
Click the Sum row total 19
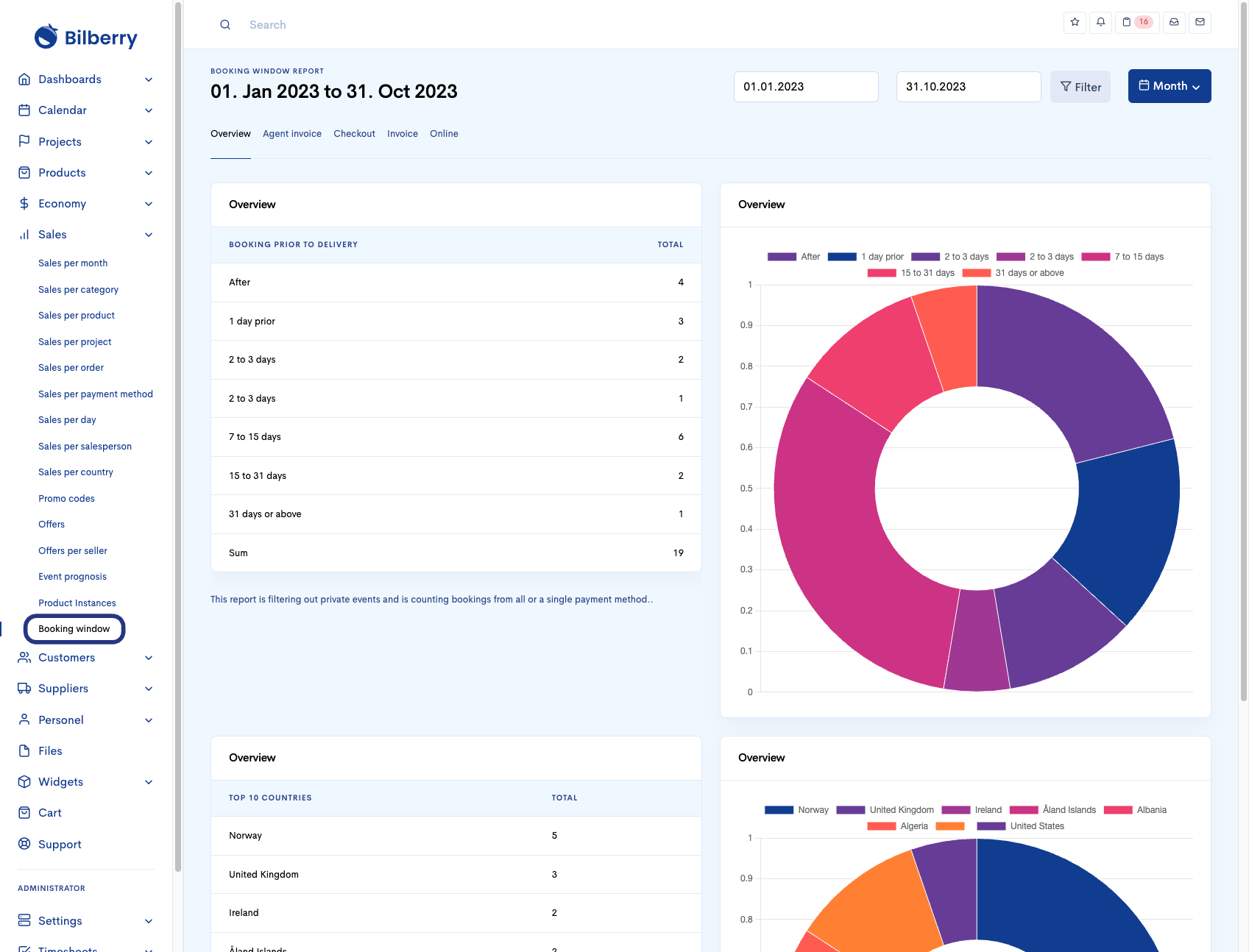pyautogui.click(x=678, y=553)
